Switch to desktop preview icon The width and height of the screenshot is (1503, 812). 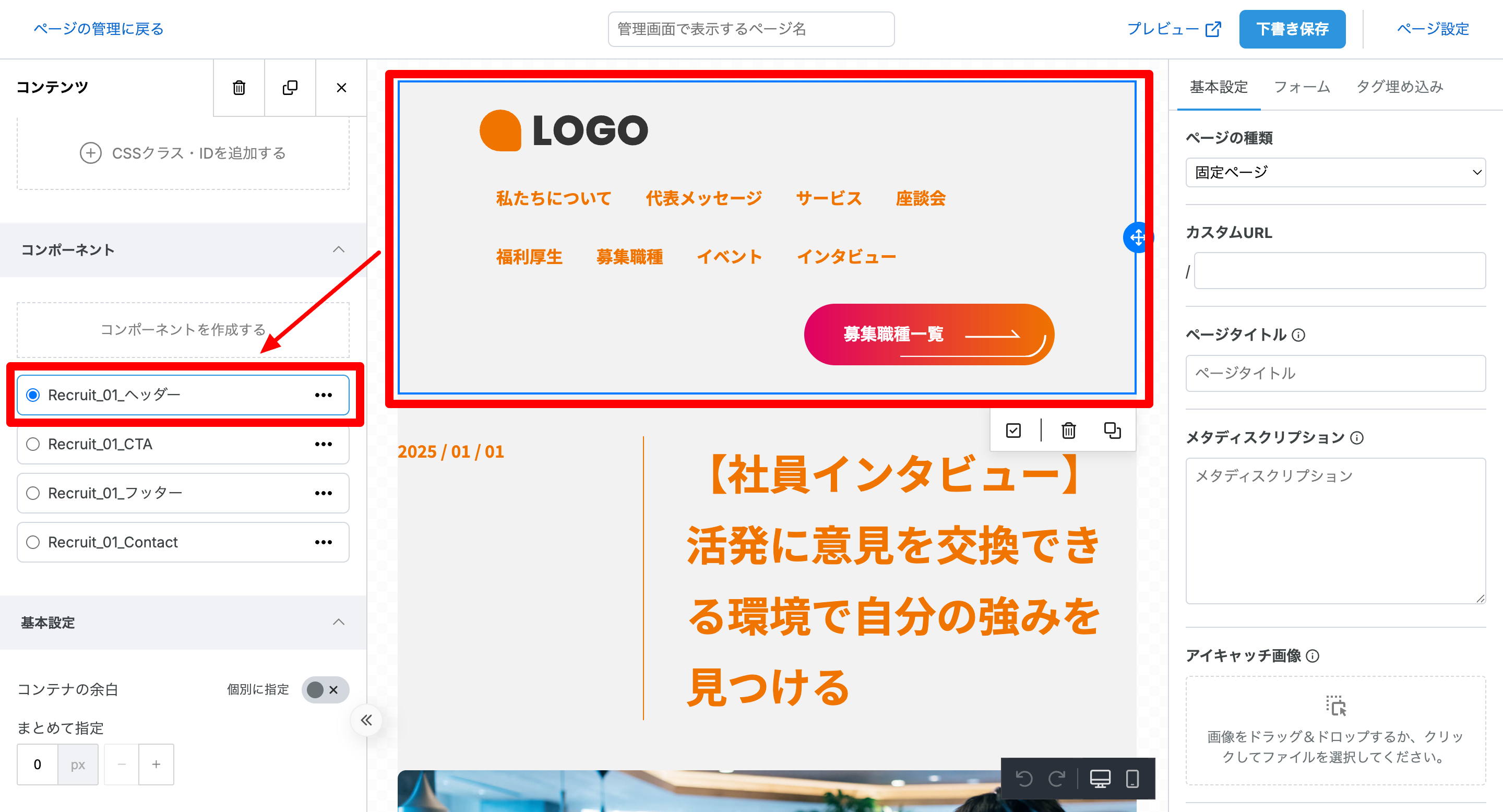click(1100, 778)
